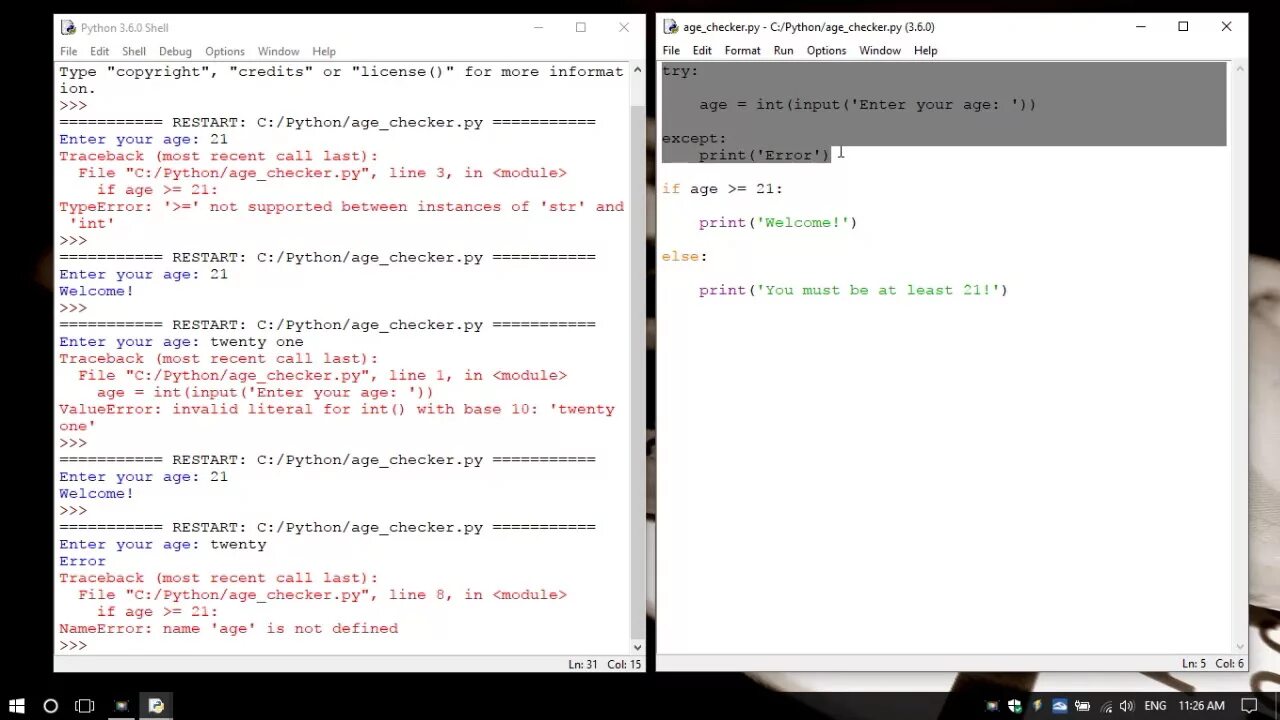Image resolution: width=1280 pixels, height=720 pixels.
Task: Switch to the Python IDLE taskbar icon
Action: [x=156, y=705]
